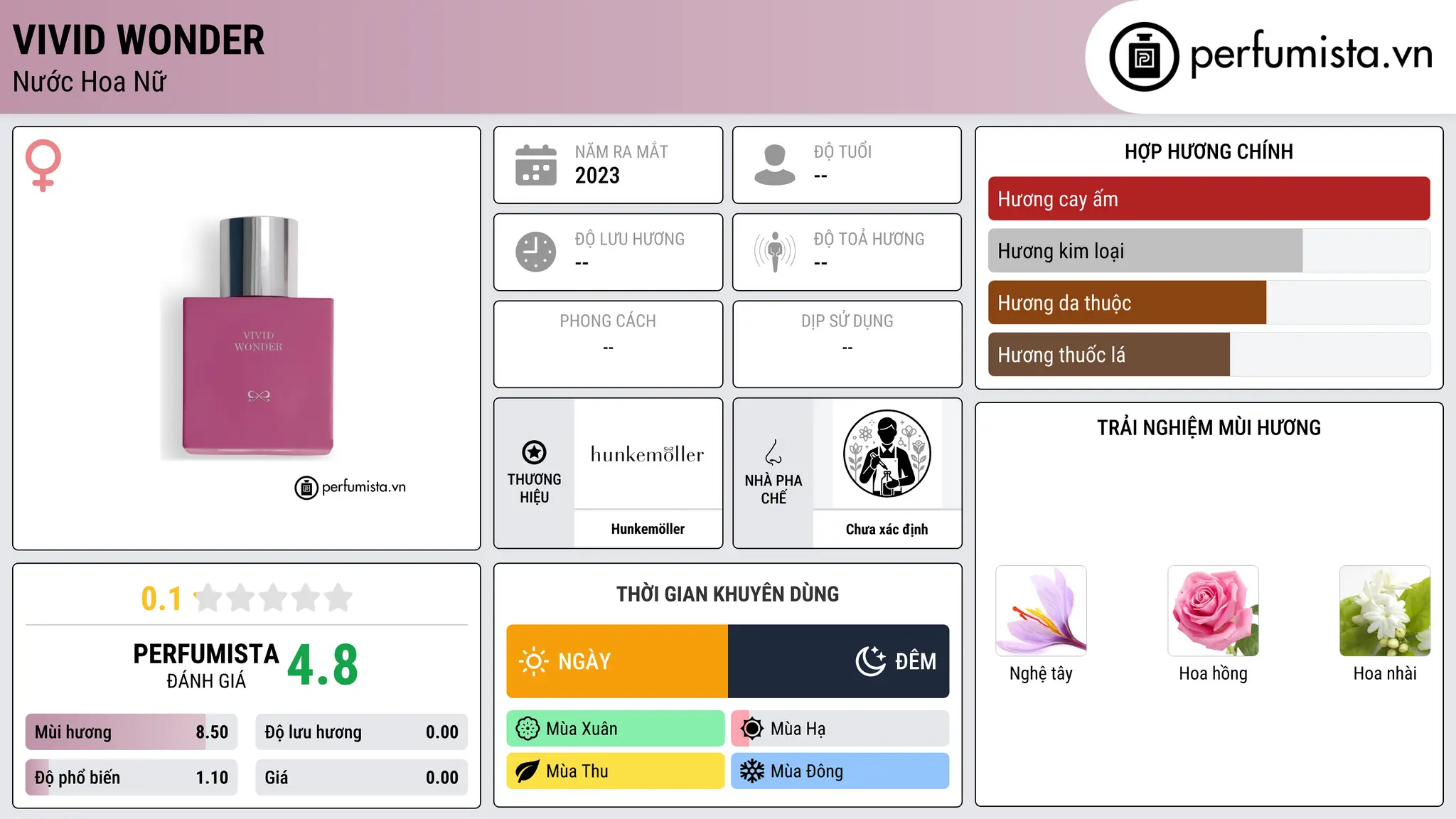Click the orange 0.1 user rating
Viewport: 1456px width, 819px height.
click(161, 599)
